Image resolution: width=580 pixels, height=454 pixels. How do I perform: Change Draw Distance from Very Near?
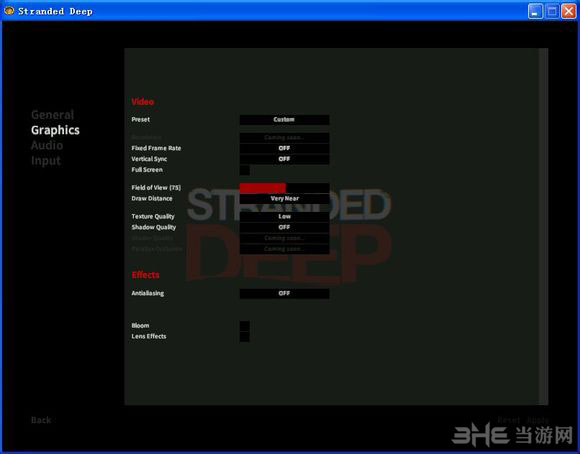click(x=284, y=199)
